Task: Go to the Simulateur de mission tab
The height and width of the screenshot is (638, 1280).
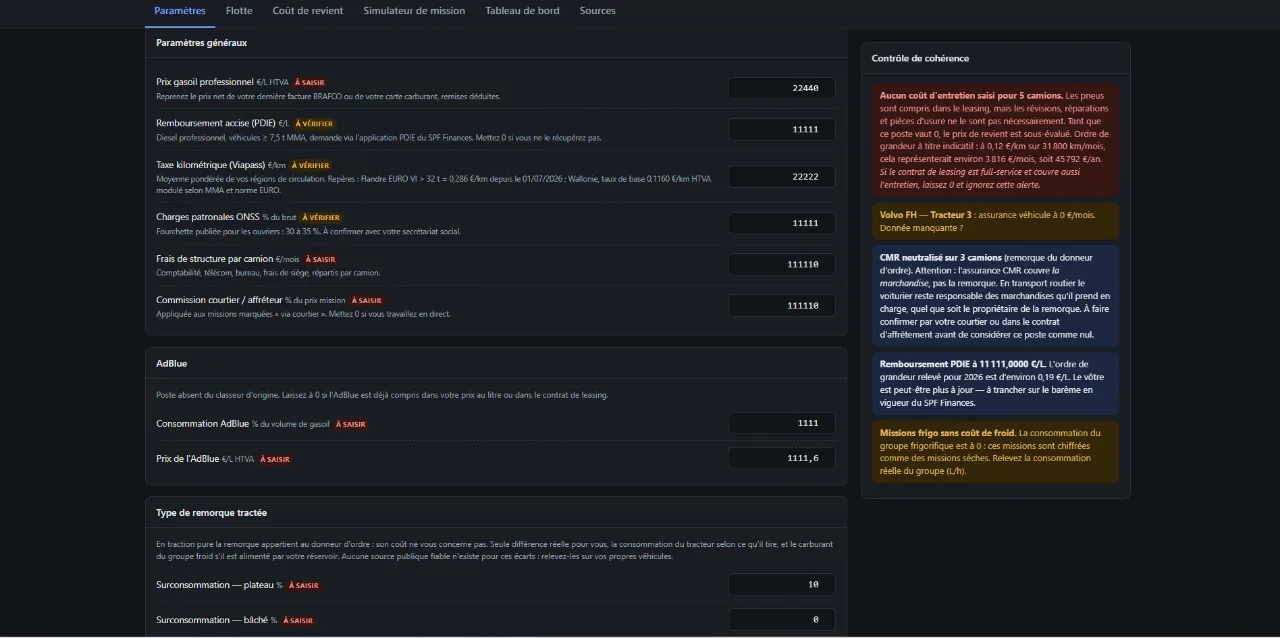Action: (x=414, y=11)
